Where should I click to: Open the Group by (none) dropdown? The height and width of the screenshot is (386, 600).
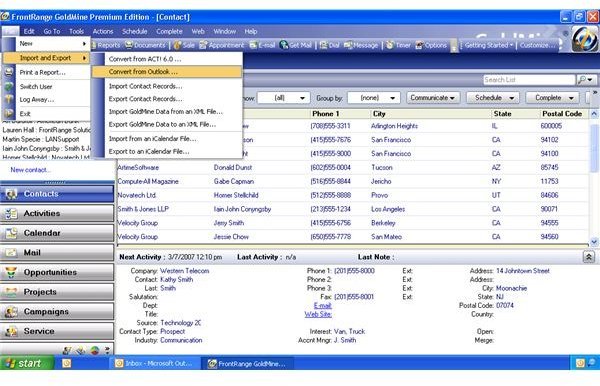pyautogui.click(x=374, y=98)
